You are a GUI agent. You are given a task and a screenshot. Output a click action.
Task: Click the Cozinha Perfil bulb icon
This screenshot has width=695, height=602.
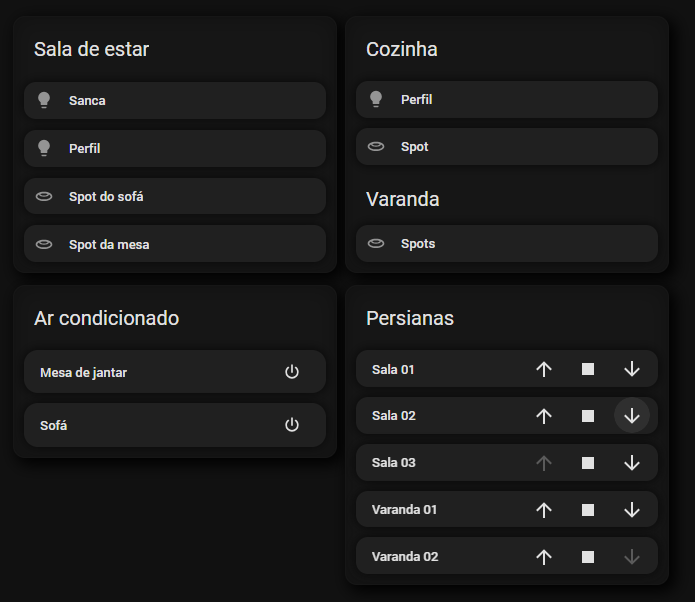pos(376,99)
